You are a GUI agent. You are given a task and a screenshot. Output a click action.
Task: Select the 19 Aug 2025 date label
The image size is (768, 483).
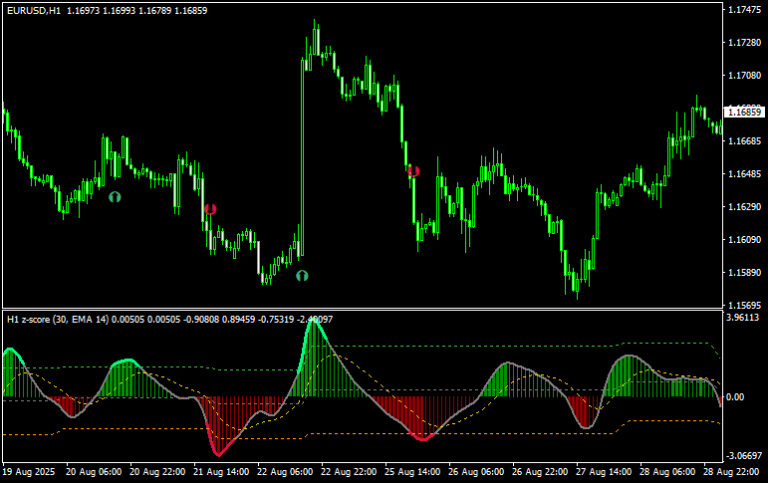[29, 472]
